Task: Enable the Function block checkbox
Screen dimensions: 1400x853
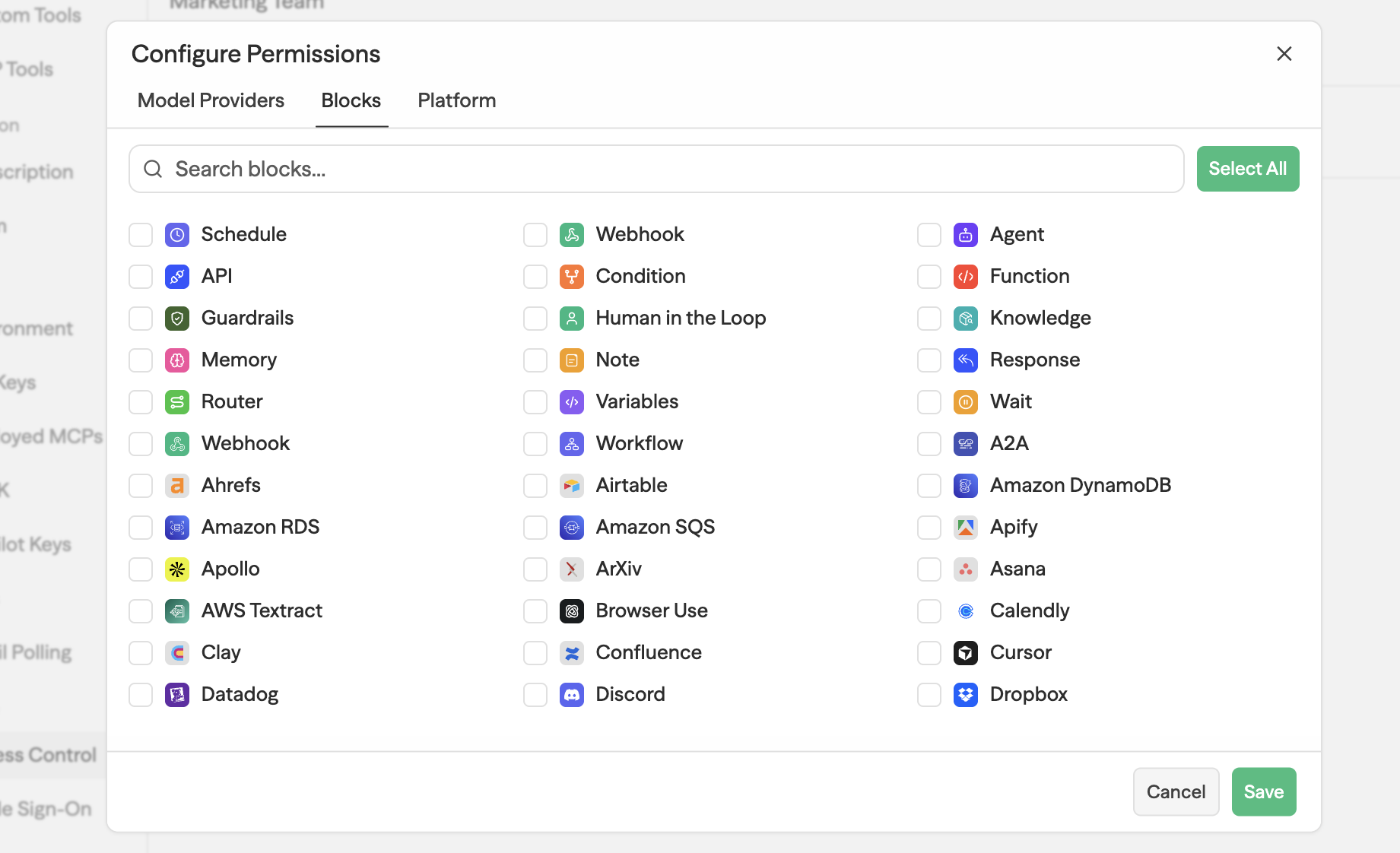Action: 929,277
